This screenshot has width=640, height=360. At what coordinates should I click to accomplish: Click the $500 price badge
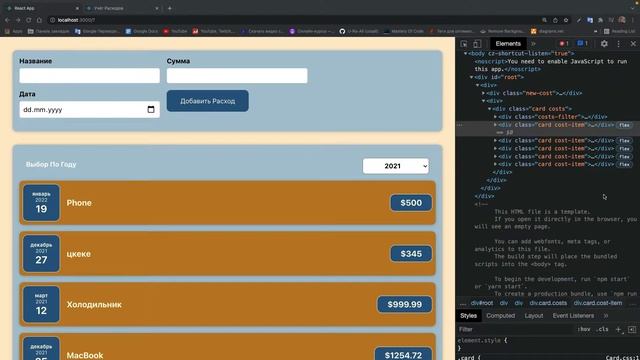(x=411, y=203)
